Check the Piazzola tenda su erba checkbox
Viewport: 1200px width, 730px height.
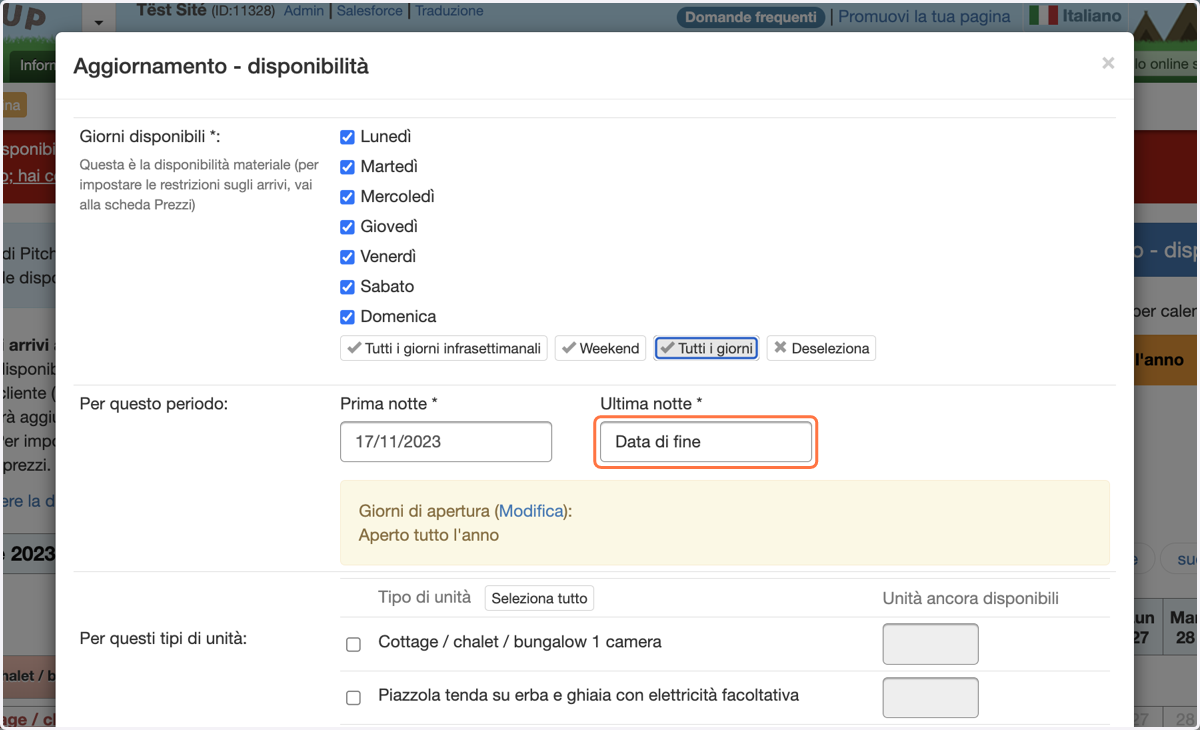tap(353, 697)
